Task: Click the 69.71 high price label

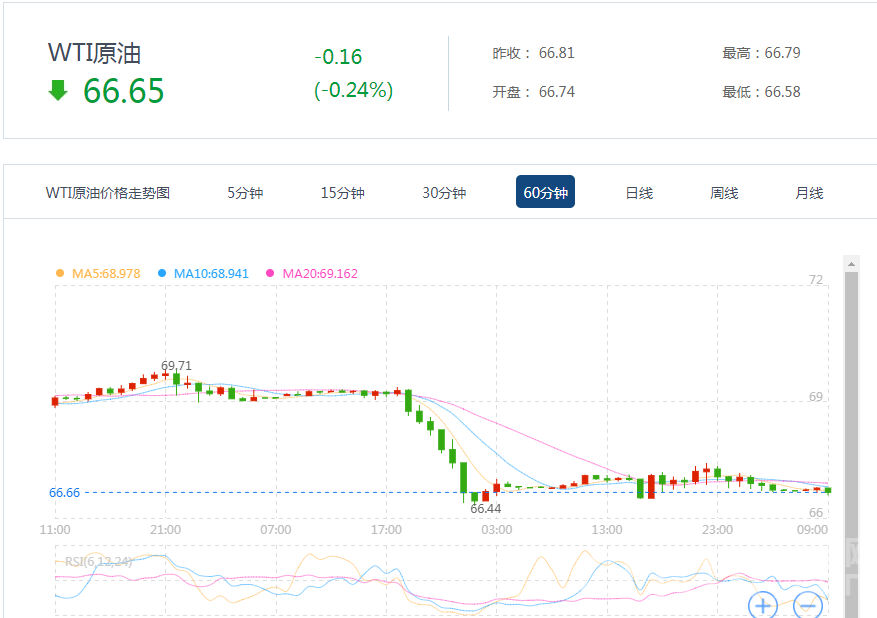Action: (x=176, y=366)
